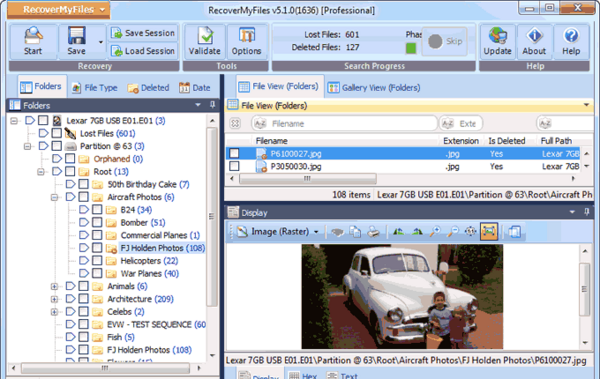Click the folder tree horizontal scrollbar

point(106,368)
